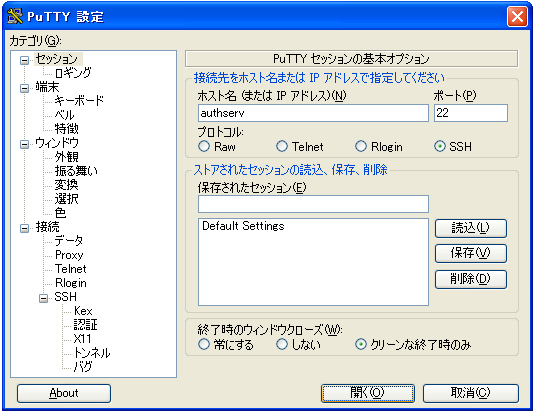This screenshot has height=413, width=534.
Task: Click the host name field containing authserv
Action: pos(313,113)
